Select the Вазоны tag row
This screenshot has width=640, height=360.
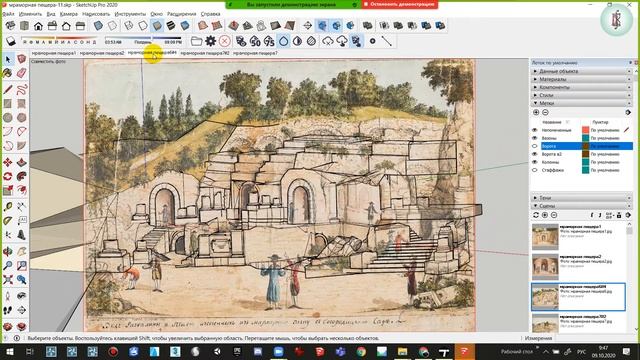pyautogui.click(x=582, y=138)
